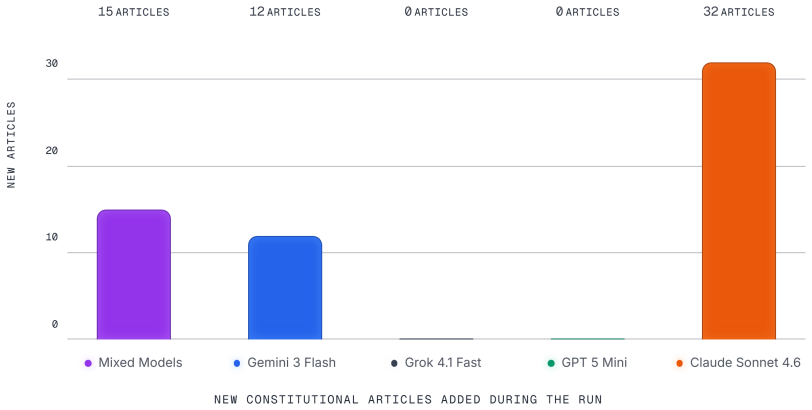Click the purple Mixed Models legend dot

88,363
